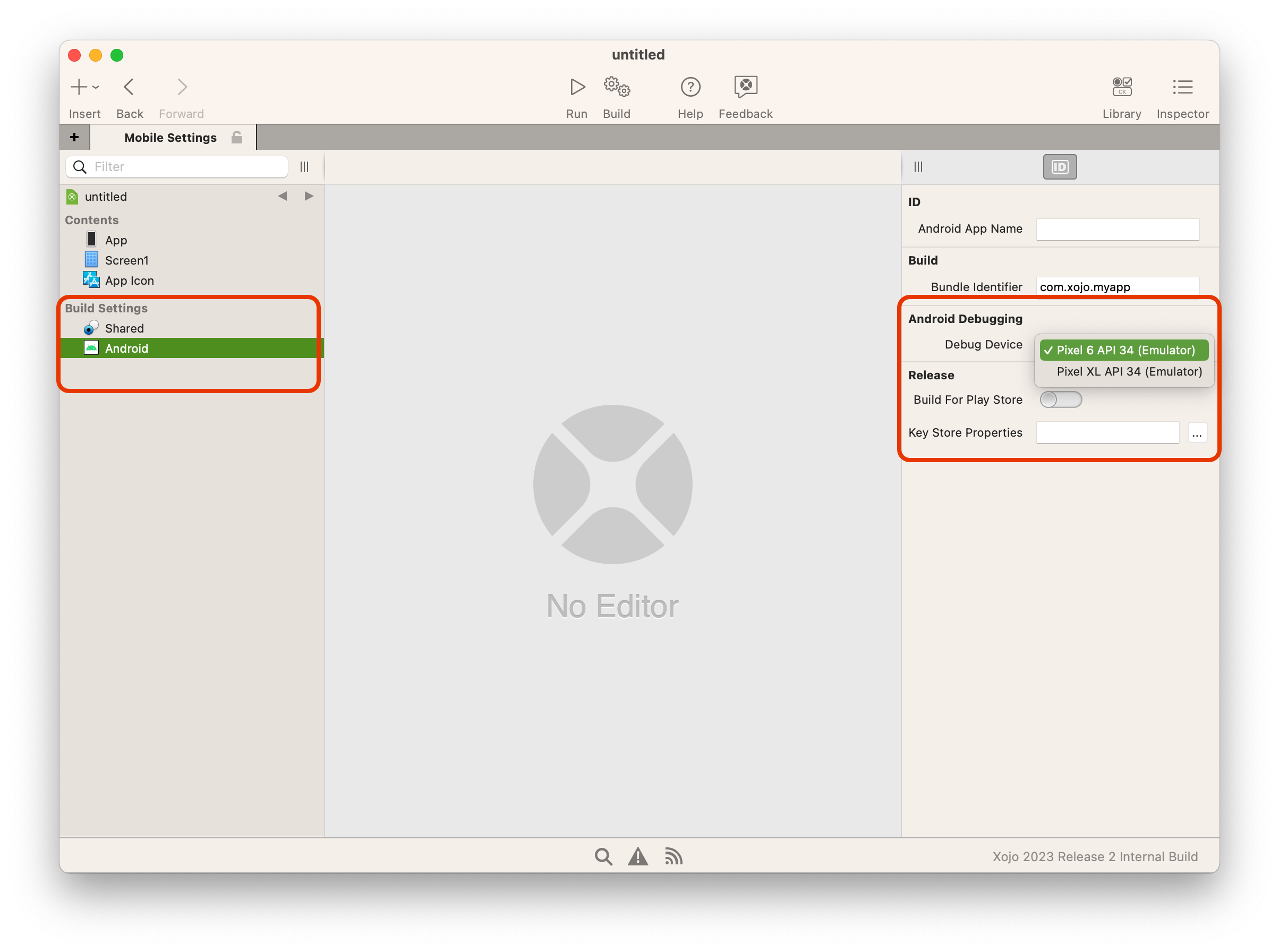Open Key Store Properties ellipsis button

(x=1197, y=433)
